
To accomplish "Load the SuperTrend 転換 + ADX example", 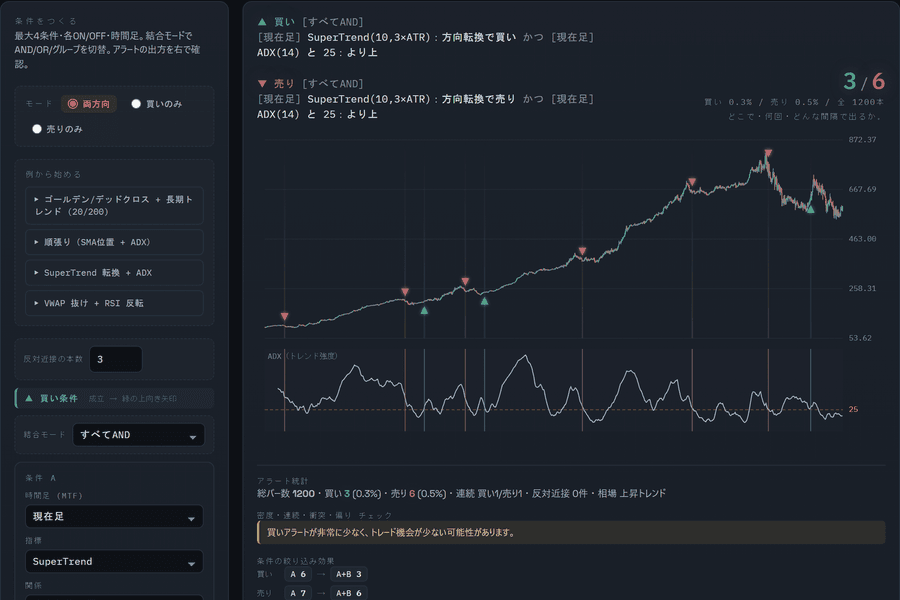I will (x=114, y=273).
